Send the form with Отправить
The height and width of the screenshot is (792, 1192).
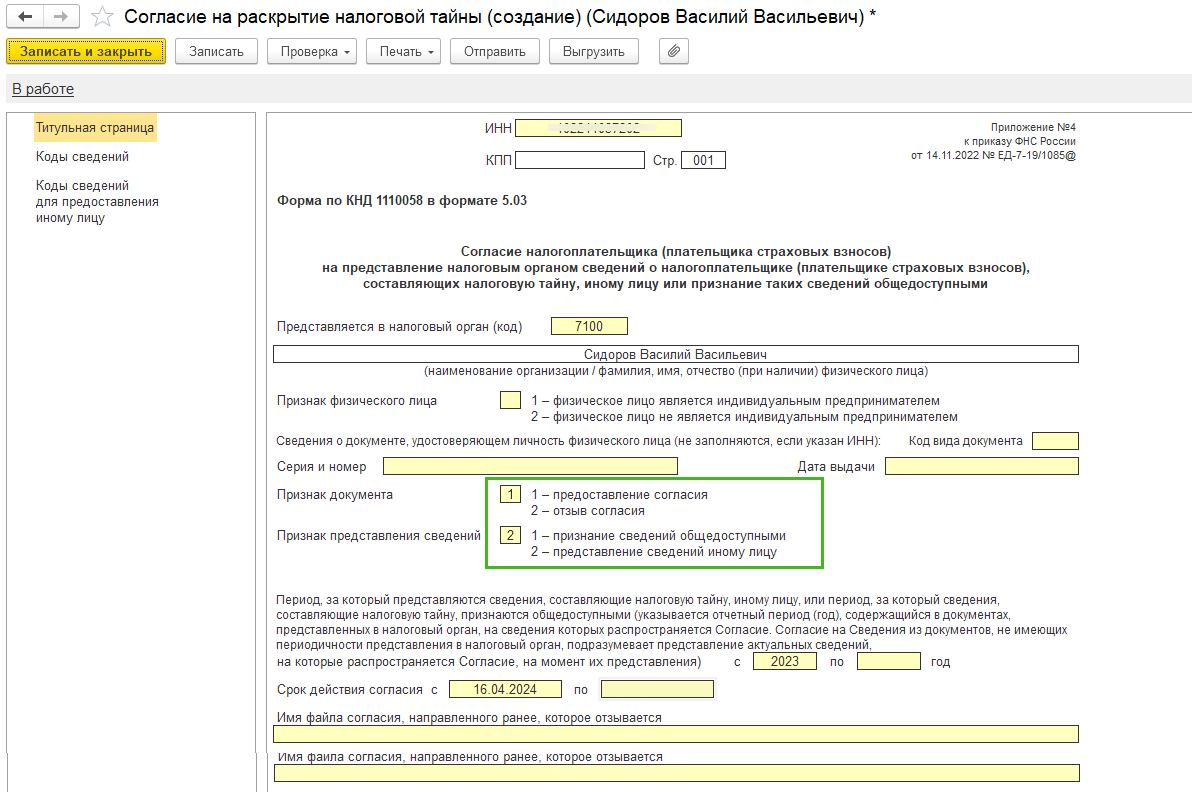494,52
